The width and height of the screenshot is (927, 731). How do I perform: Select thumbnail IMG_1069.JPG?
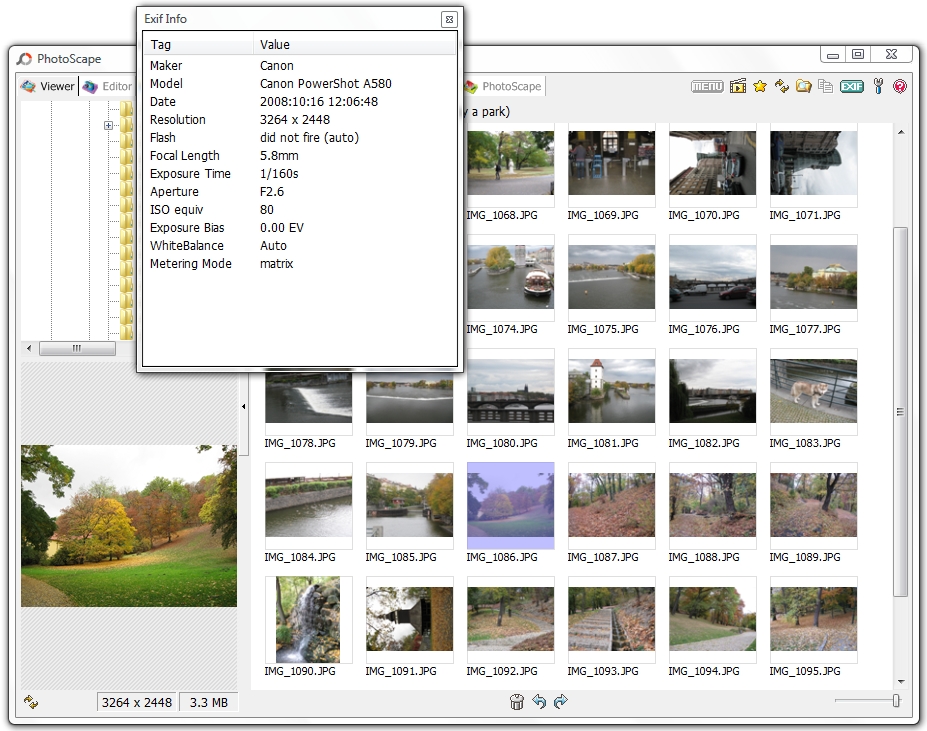611,163
